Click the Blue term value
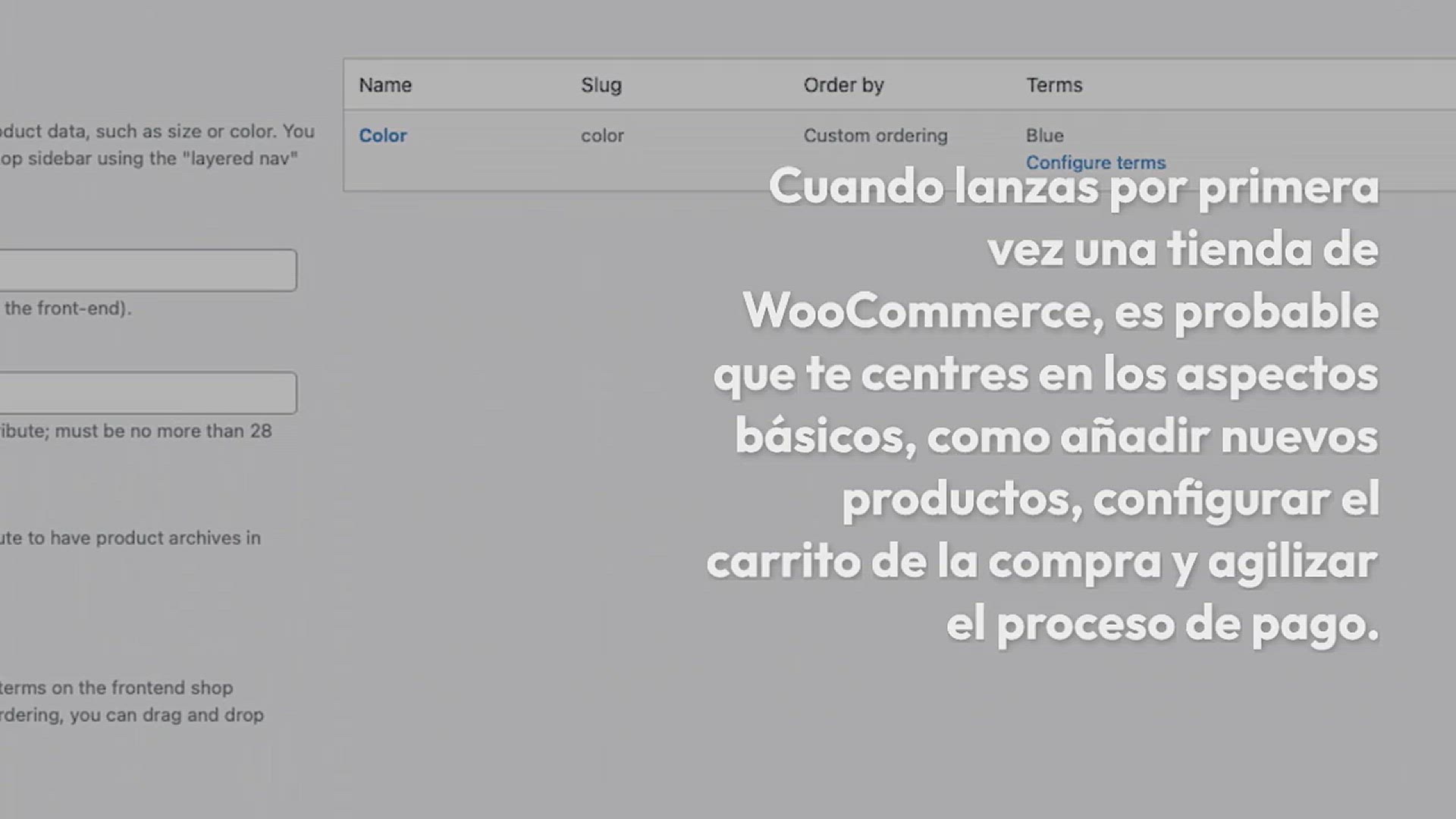 coord(1044,136)
